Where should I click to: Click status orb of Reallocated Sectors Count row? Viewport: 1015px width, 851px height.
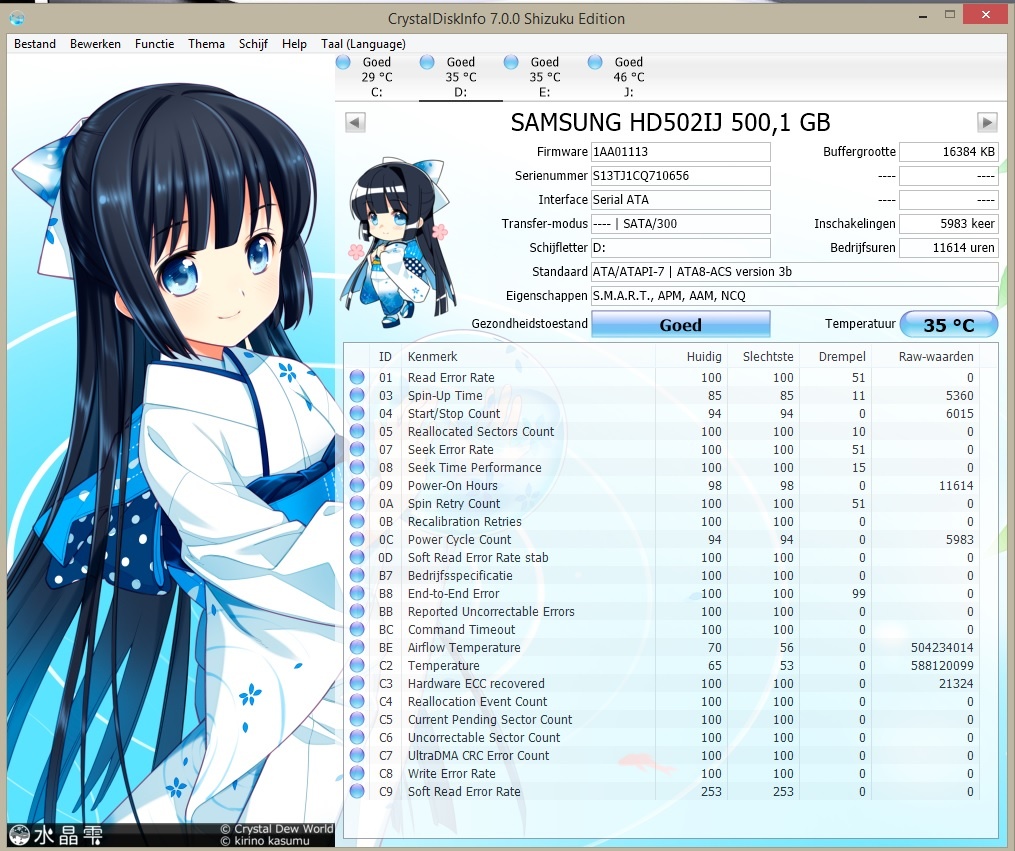357,432
